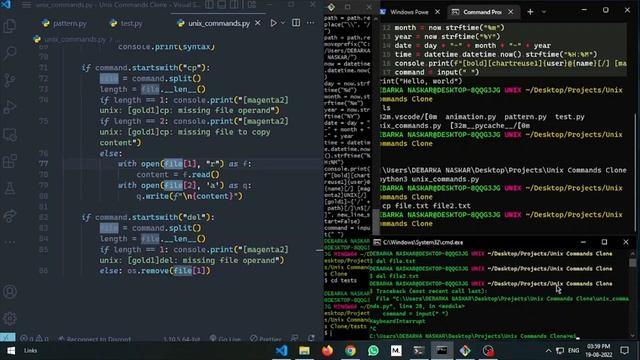640x360 pixels.
Task: Open Chrome from the taskbar
Action: pos(350,351)
